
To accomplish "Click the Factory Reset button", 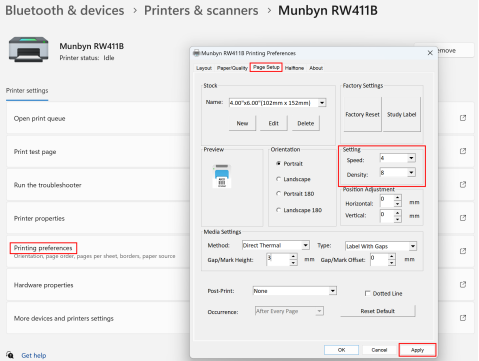I will point(362,114).
